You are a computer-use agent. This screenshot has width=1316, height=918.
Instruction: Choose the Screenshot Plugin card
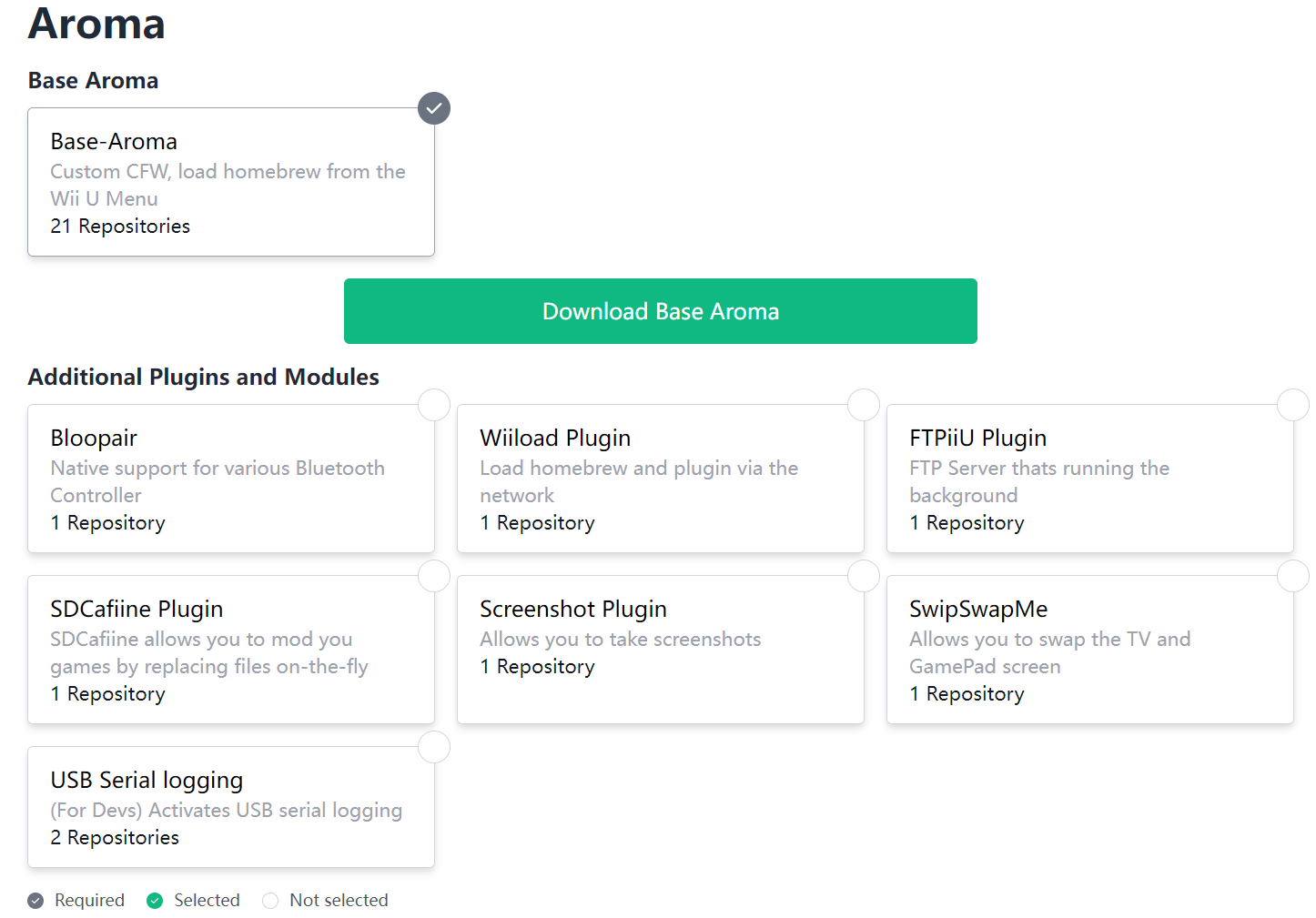point(661,651)
